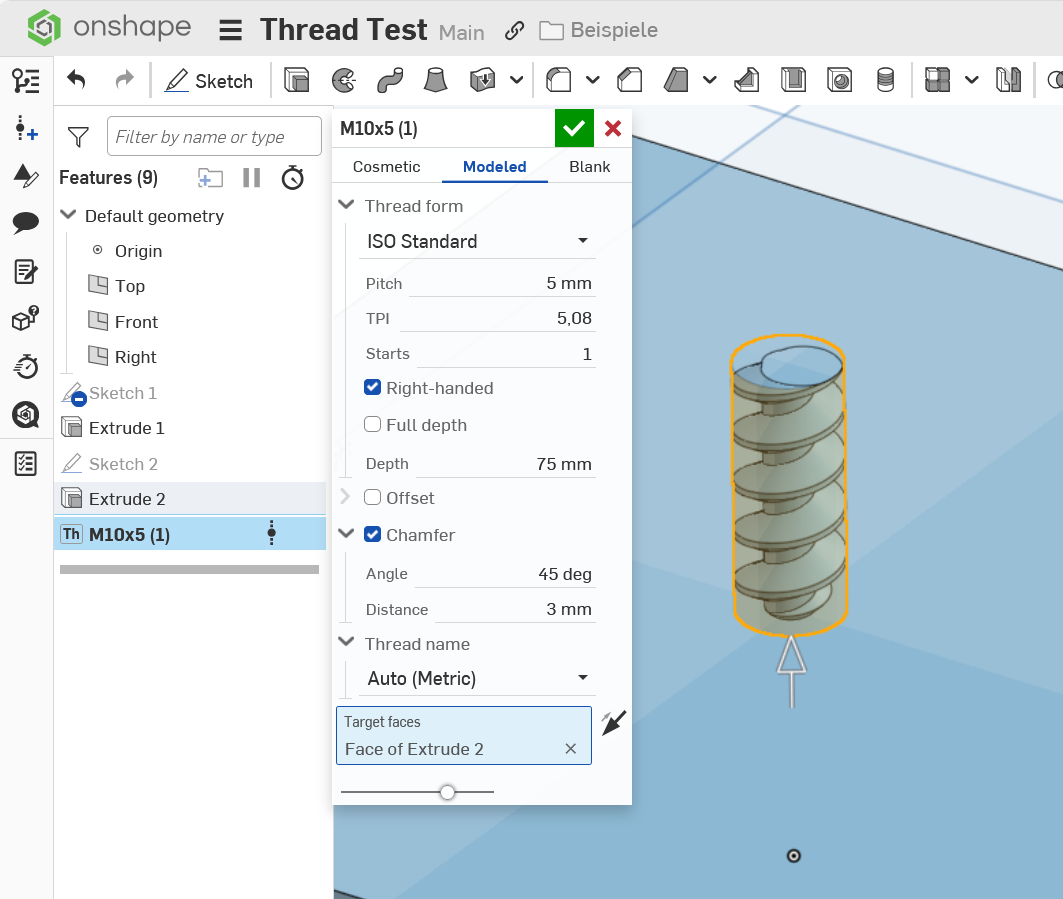Edit the Pitch value field
Image resolution: width=1063 pixels, height=899 pixels.
501,283
